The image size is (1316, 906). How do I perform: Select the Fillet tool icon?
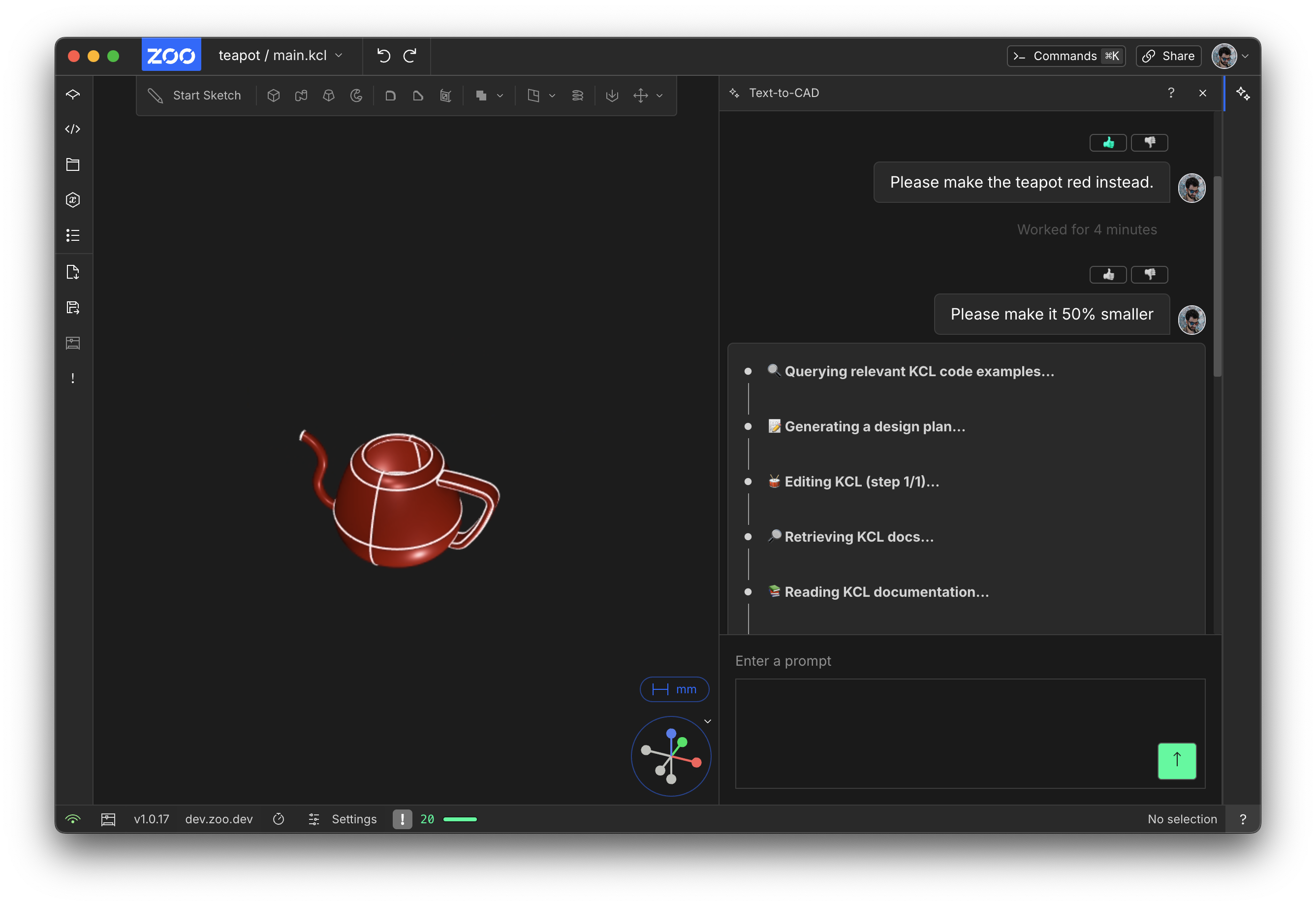(x=390, y=96)
